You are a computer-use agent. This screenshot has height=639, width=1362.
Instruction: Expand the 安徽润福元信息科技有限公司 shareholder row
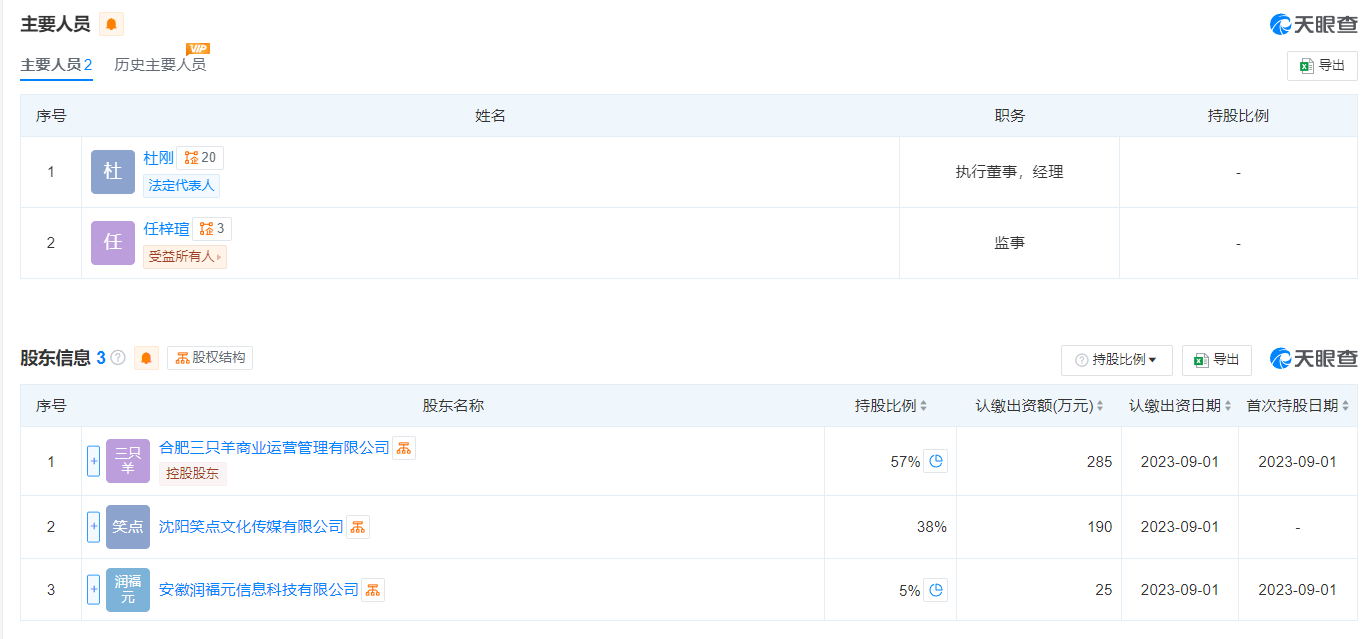pos(94,590)
